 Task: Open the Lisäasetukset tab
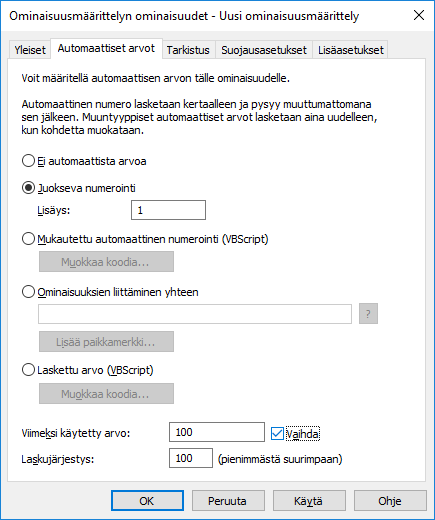350,50
